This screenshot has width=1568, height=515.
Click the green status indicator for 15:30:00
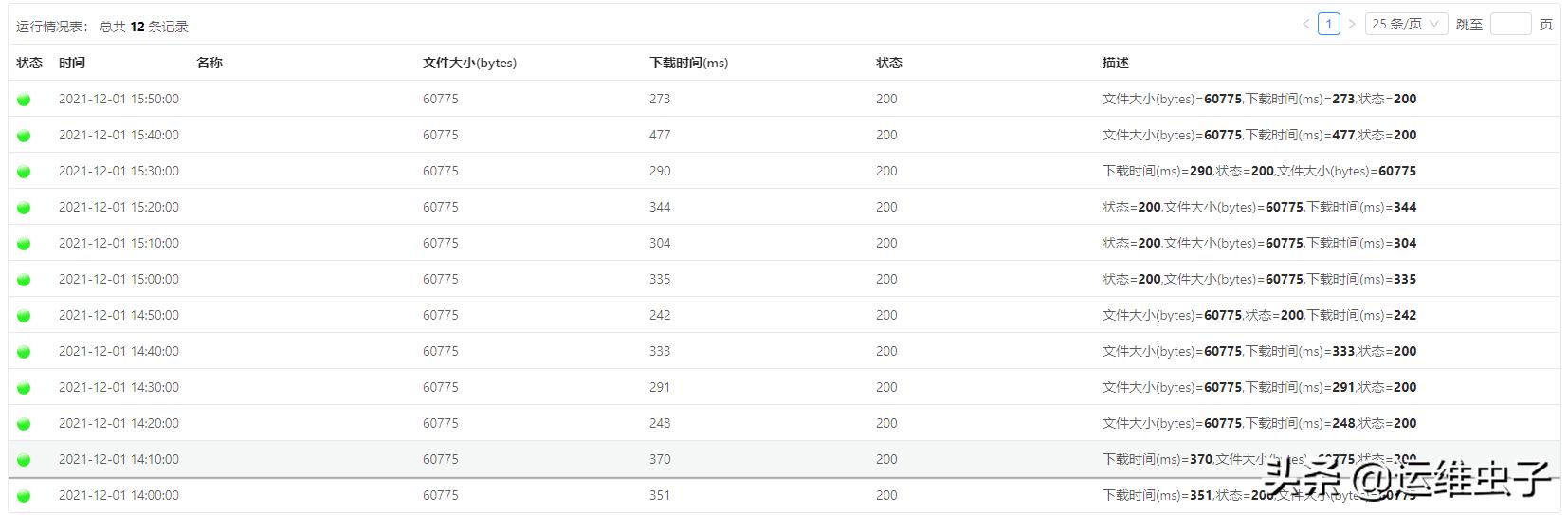coord(24,172)
